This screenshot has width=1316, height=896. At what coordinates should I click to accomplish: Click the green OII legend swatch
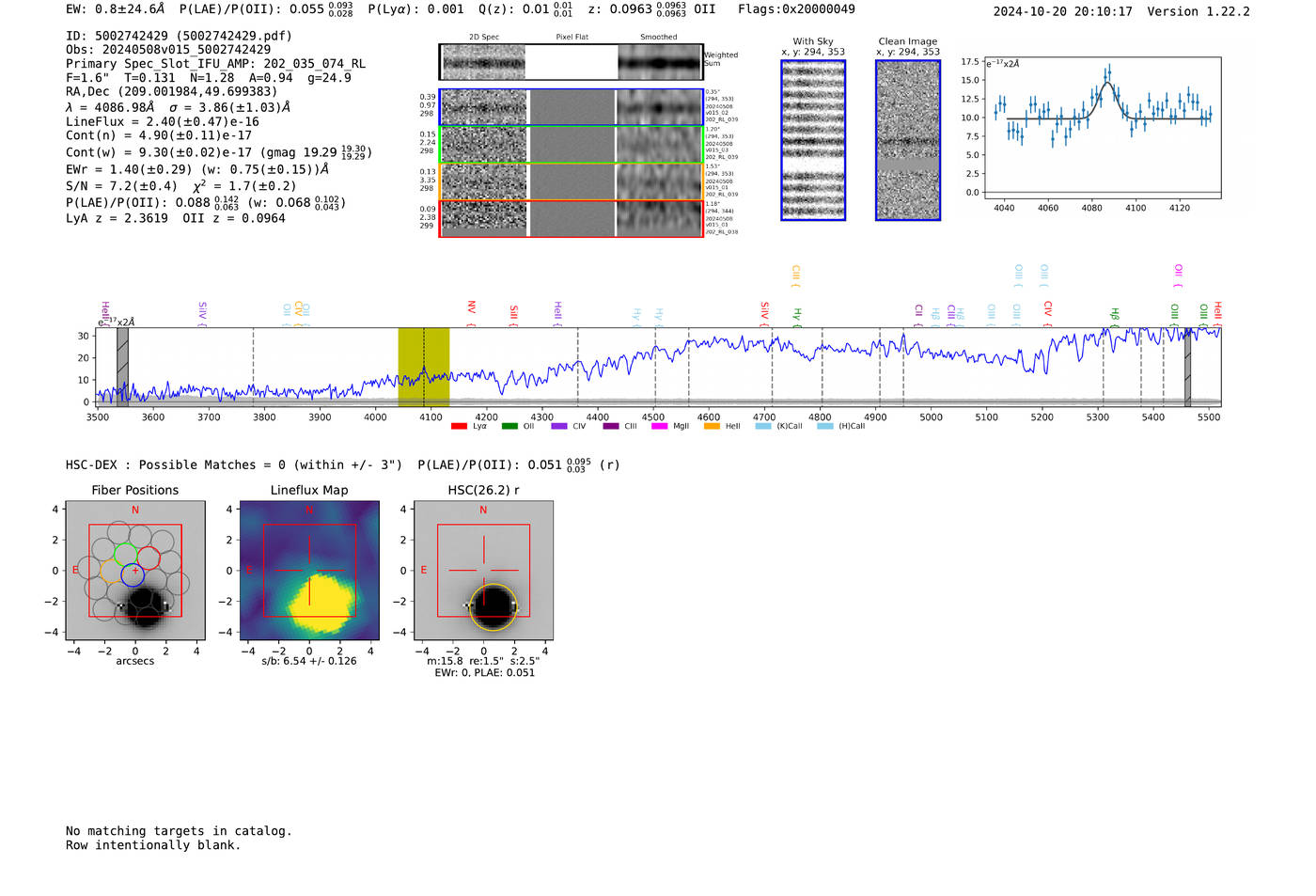(509, 427)
